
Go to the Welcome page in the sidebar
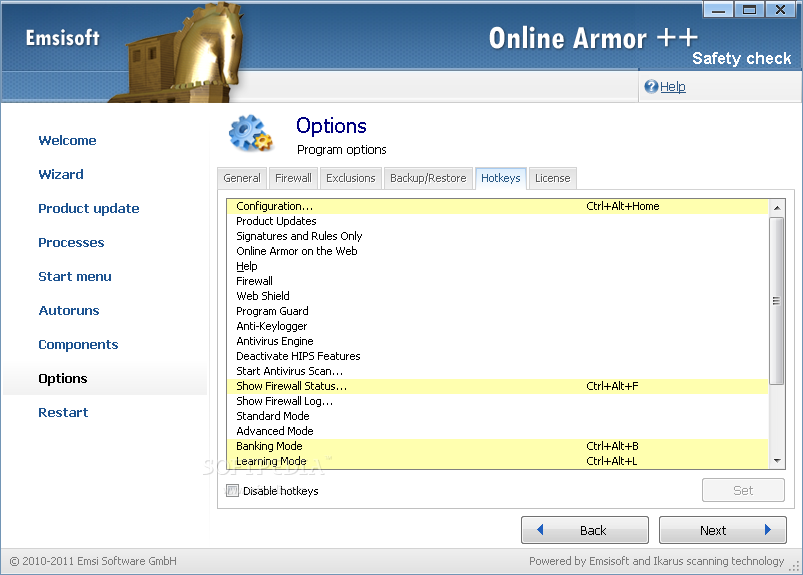67,140
